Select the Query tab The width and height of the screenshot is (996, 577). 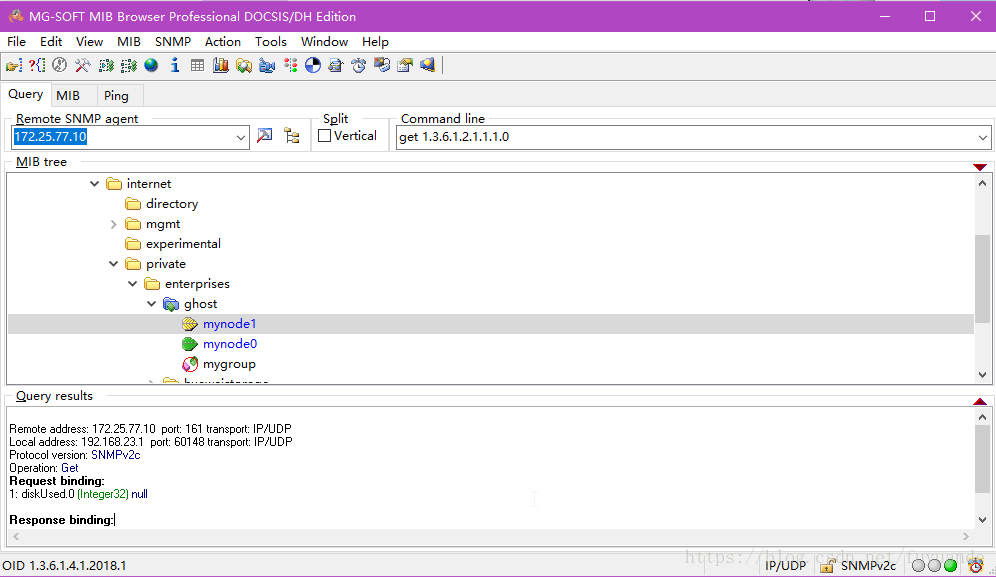(x=25, y=94)
